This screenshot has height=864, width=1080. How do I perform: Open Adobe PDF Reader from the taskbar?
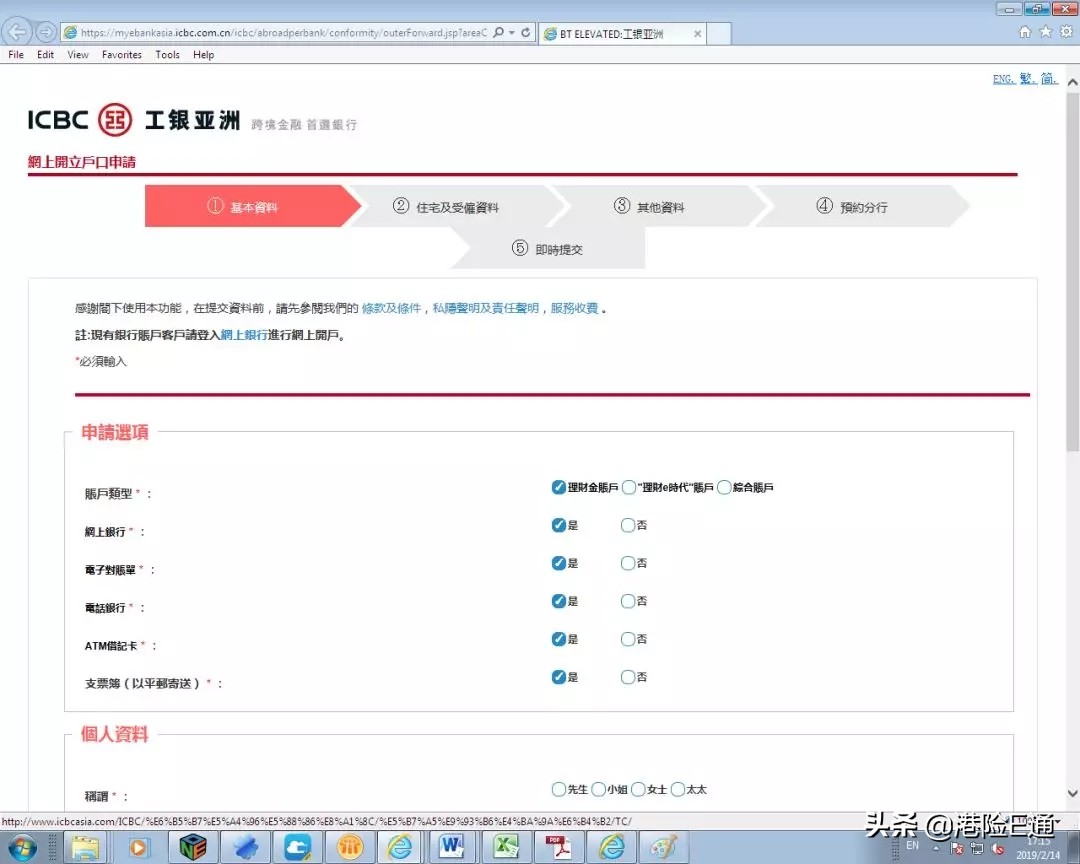tap(558, 846)
